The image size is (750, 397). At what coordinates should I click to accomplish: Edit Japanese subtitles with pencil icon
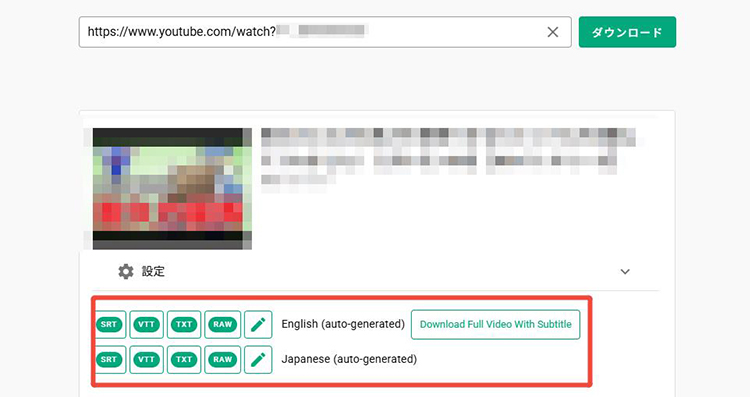(258, 359)
